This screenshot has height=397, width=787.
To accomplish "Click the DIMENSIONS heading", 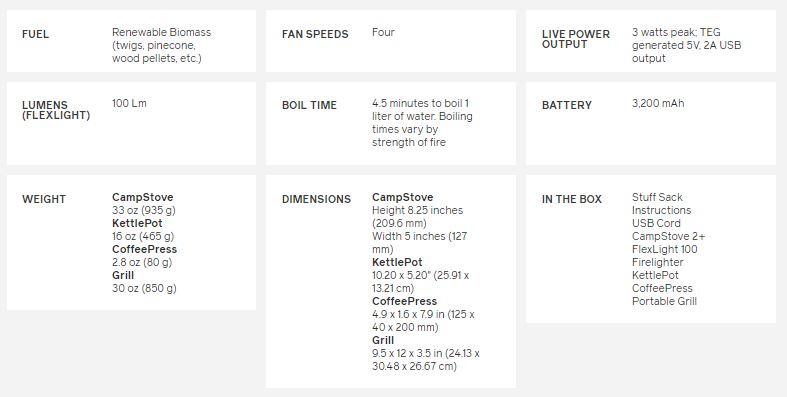I will coord(316,199).
